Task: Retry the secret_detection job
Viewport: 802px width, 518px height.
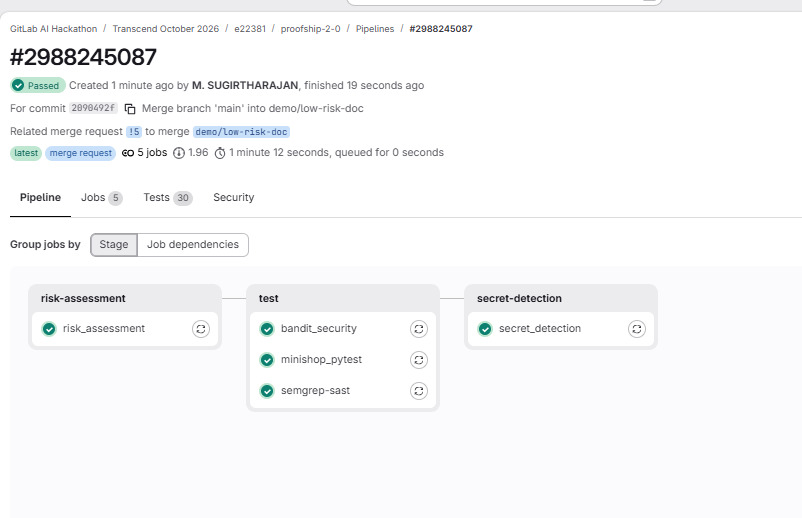Action: [636, 329]
